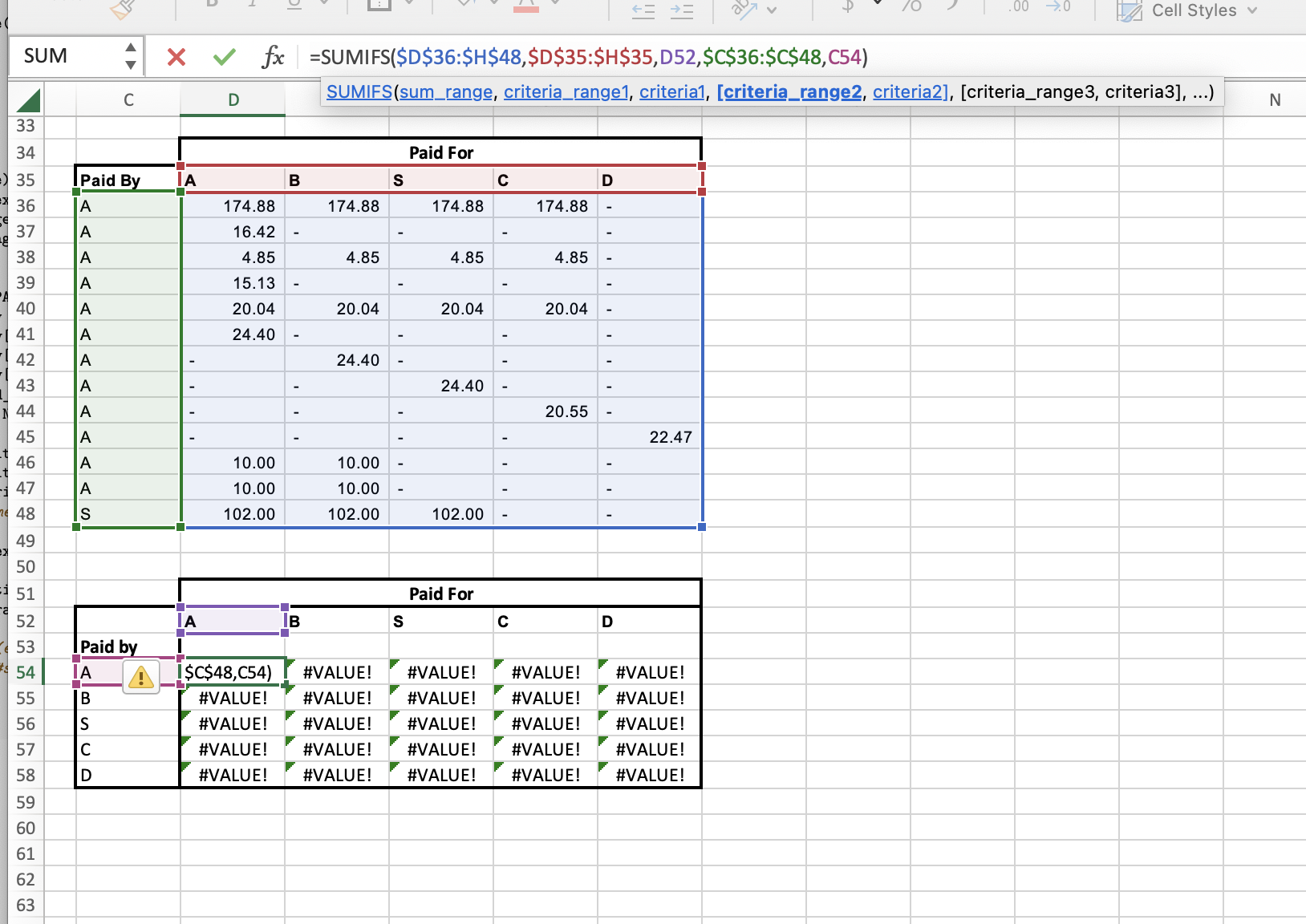Click the #VALUE! cell in row 54 under B

point(337,672)
